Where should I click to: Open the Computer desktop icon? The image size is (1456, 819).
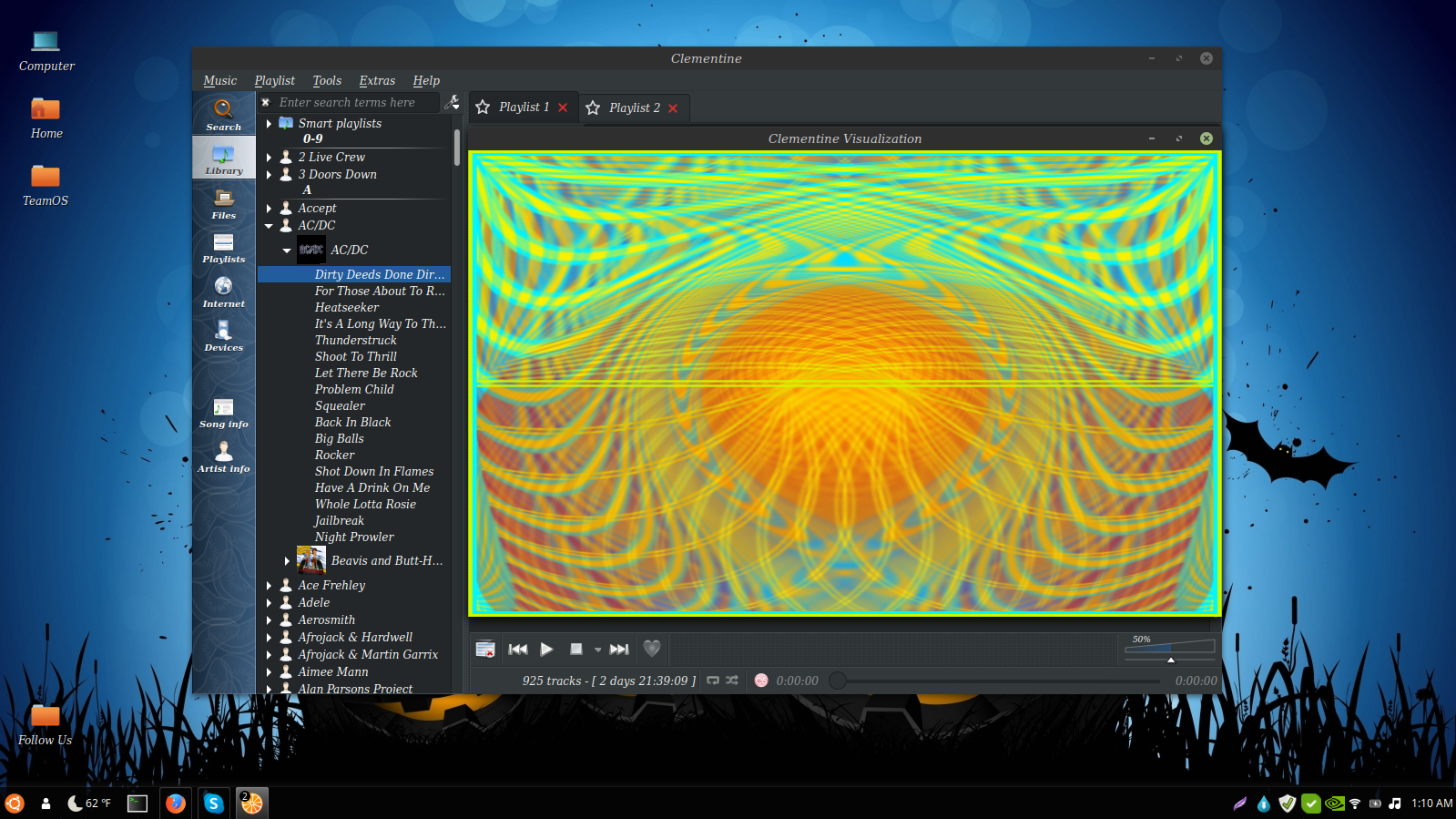46,51
